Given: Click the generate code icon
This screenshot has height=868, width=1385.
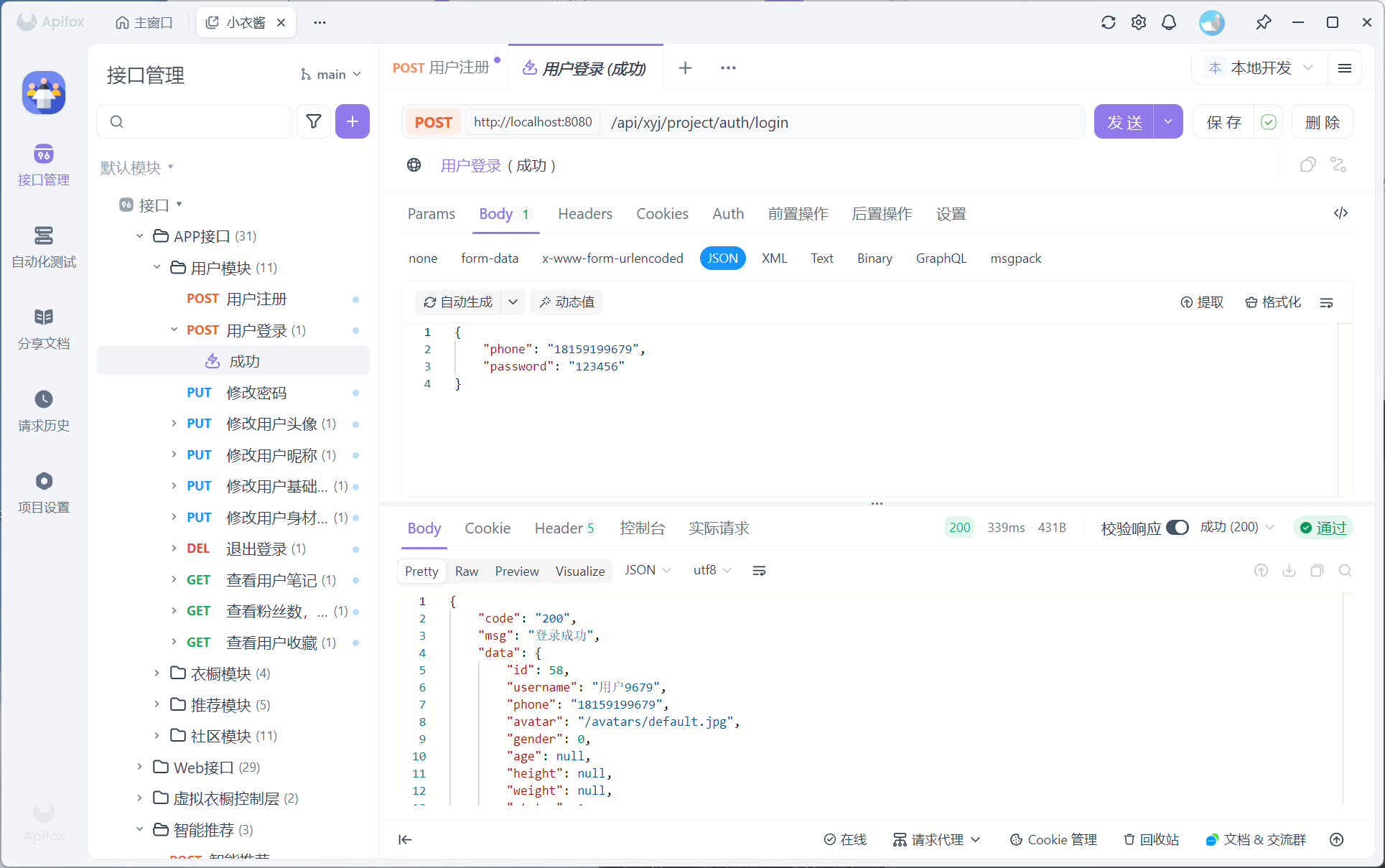Looking at the screenshot, I should tap(1340, 213).
